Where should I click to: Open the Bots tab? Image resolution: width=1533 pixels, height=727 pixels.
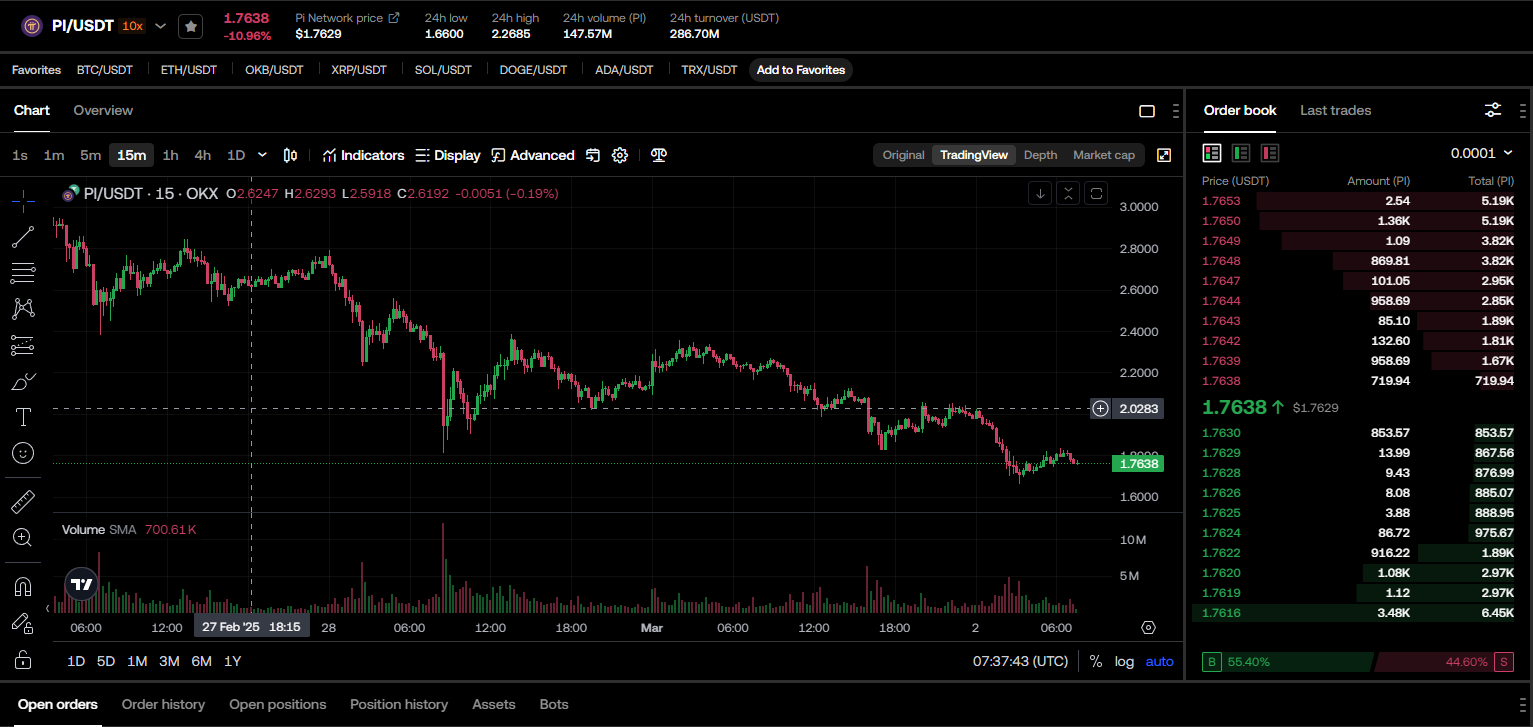click(x=554, y=704)
